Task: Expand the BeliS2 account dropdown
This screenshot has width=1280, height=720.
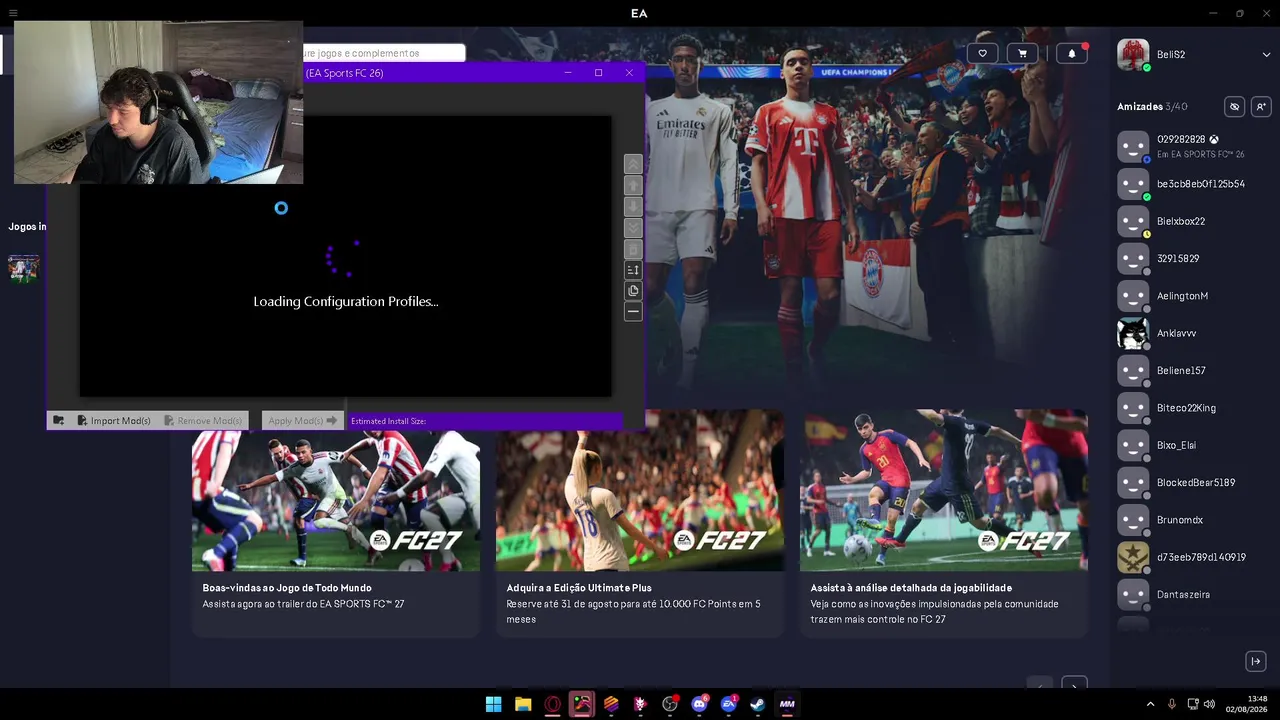Action: click(x=1266, y=55)
